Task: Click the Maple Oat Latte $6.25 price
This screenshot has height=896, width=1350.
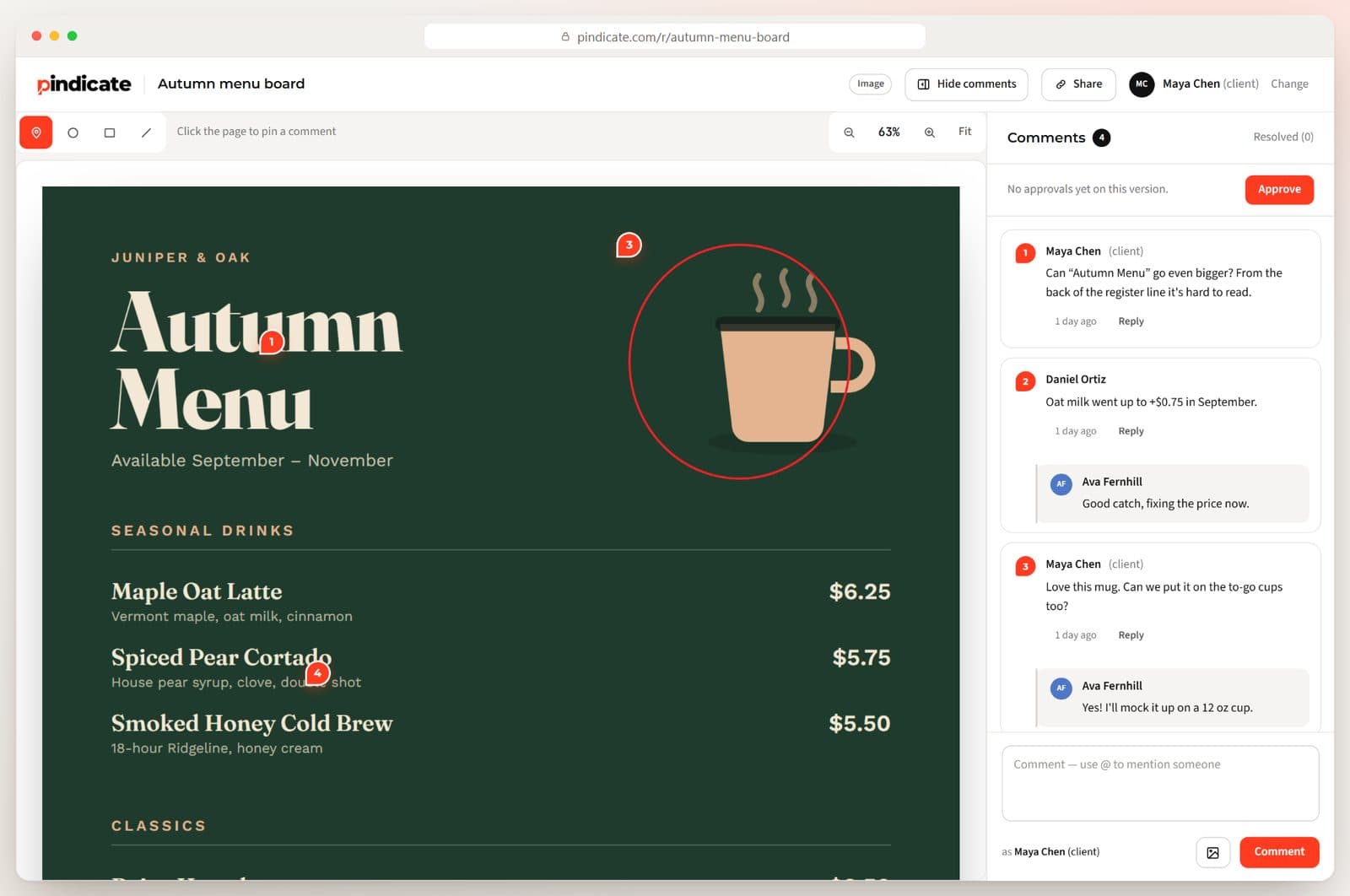Action: (x=859, y=591)
